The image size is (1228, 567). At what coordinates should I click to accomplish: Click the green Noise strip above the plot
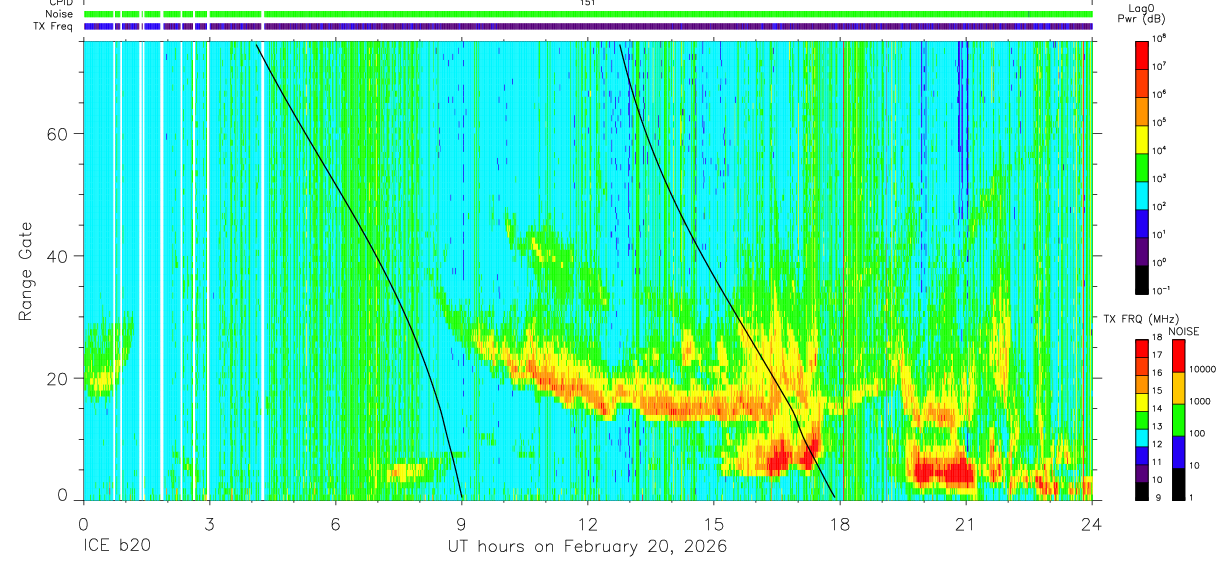pyautogui.click(x=588, y=14)
